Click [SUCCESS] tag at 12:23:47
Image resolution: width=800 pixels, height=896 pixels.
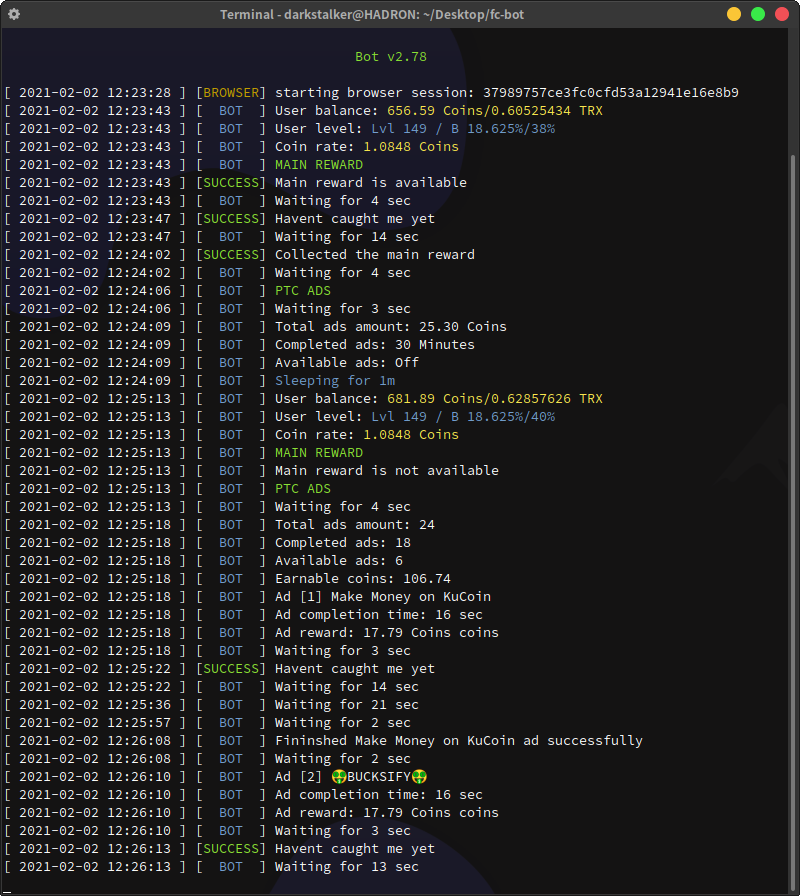coord(231,219)
